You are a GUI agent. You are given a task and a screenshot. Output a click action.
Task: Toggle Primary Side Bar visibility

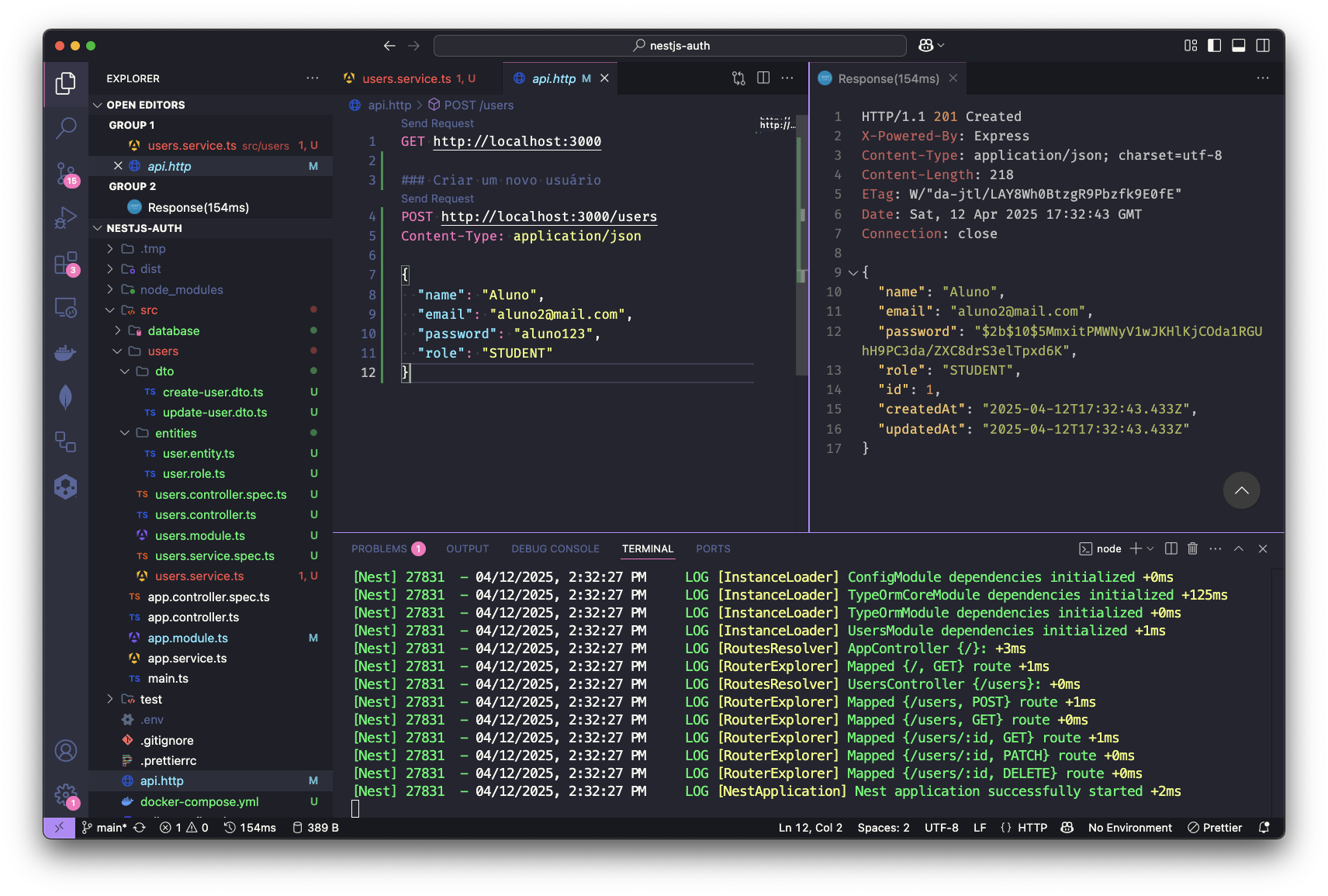click(1215, 46)
